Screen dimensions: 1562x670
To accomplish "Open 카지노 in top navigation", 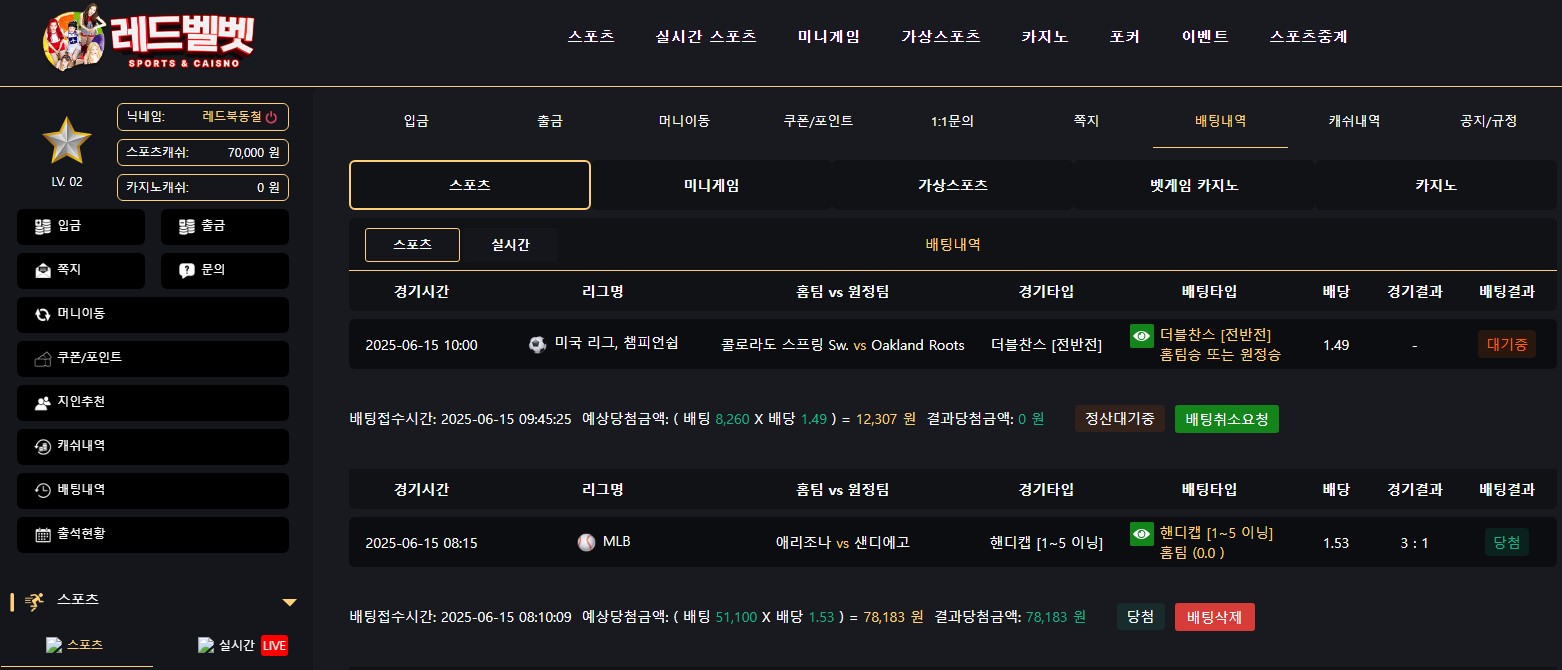I will click(x=1045, y=37).
